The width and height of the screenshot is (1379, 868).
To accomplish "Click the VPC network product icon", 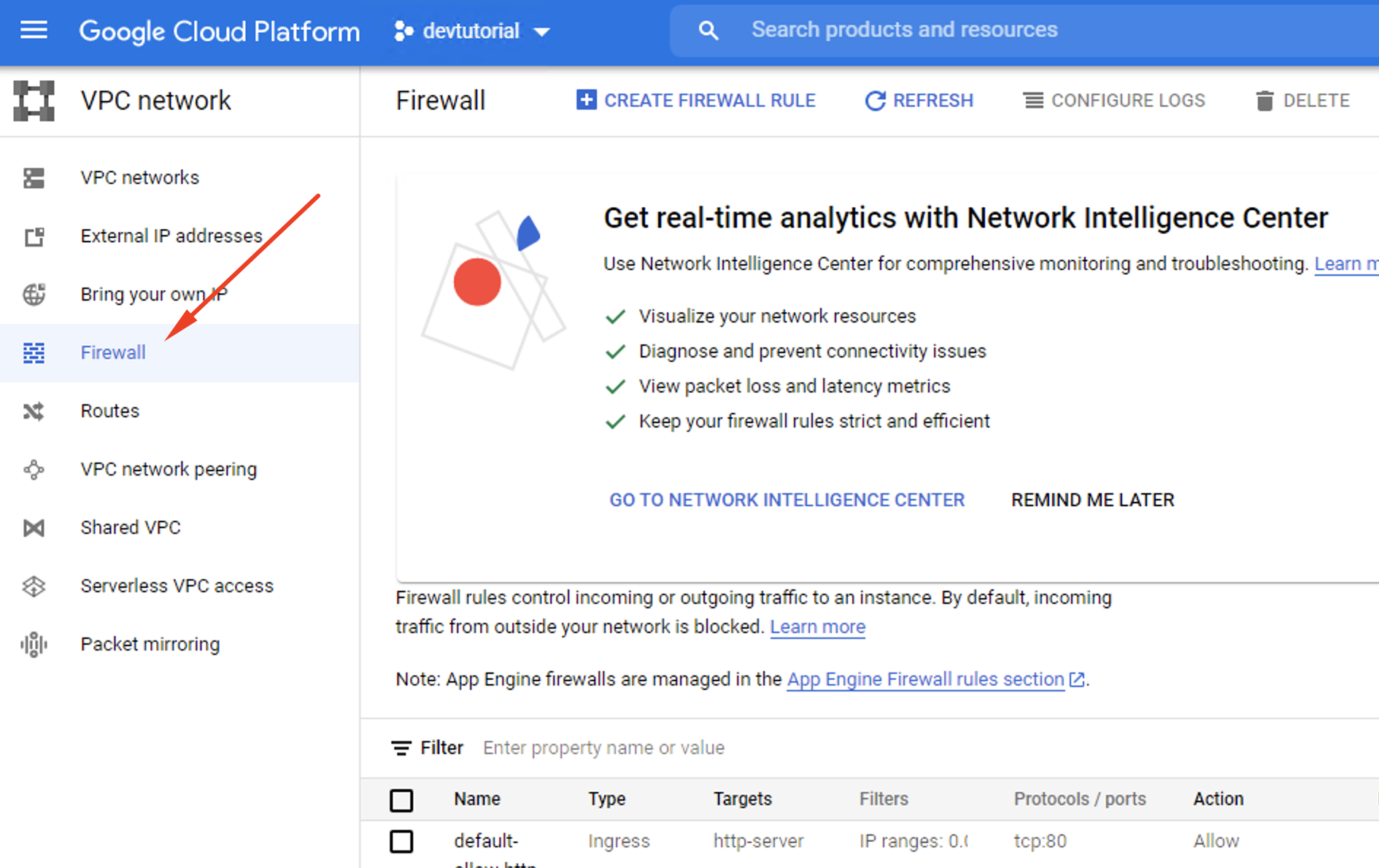I will click(x=34, y=101).
